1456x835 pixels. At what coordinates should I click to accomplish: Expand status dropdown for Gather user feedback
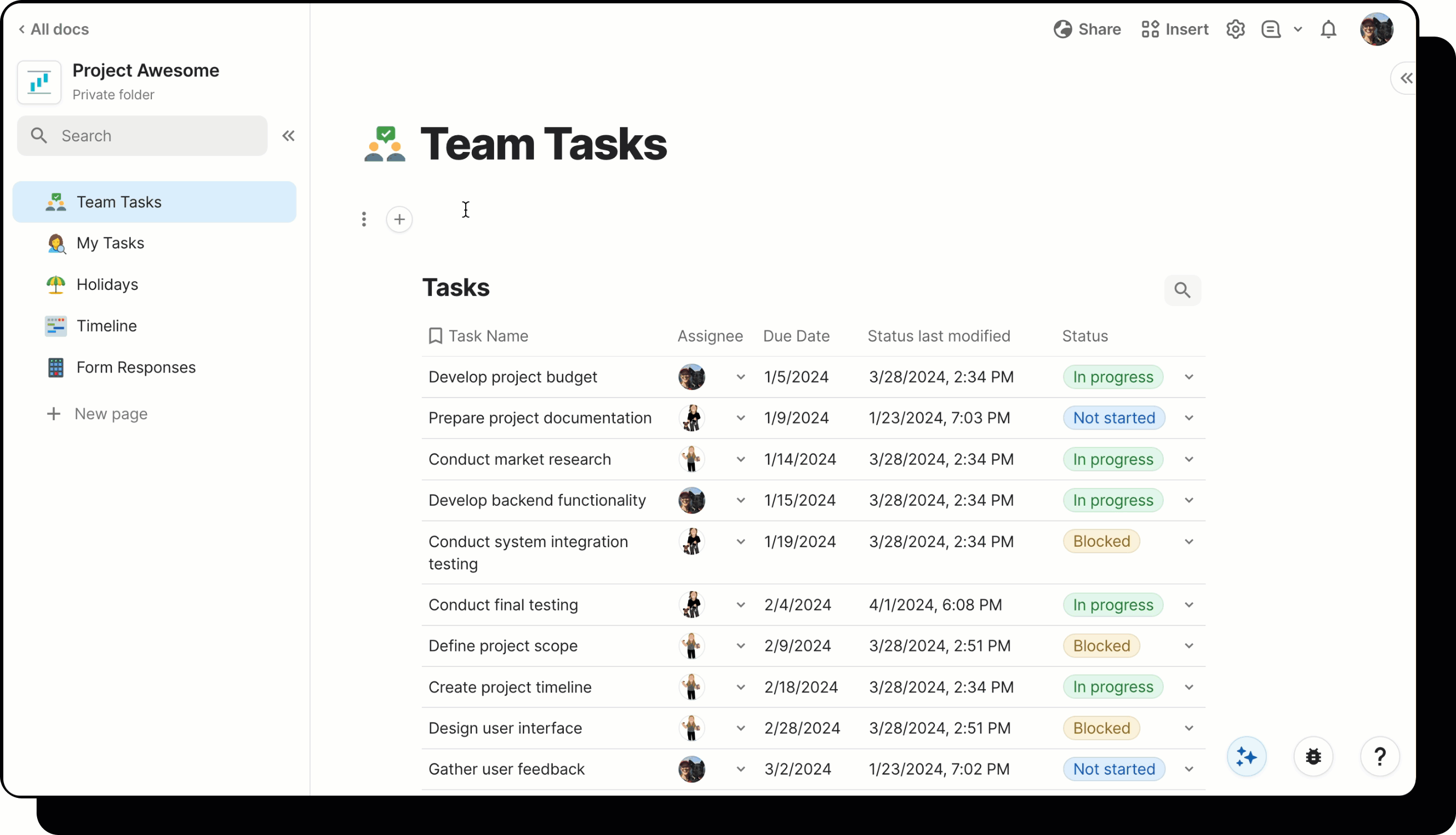pyautogui.click(x=1189, y=769)
